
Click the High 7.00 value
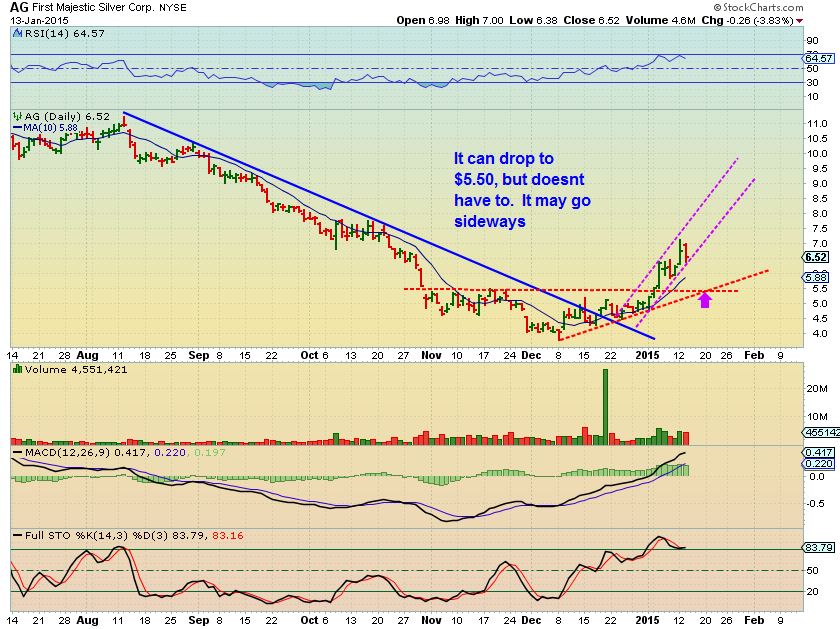(x=479, y=20)
